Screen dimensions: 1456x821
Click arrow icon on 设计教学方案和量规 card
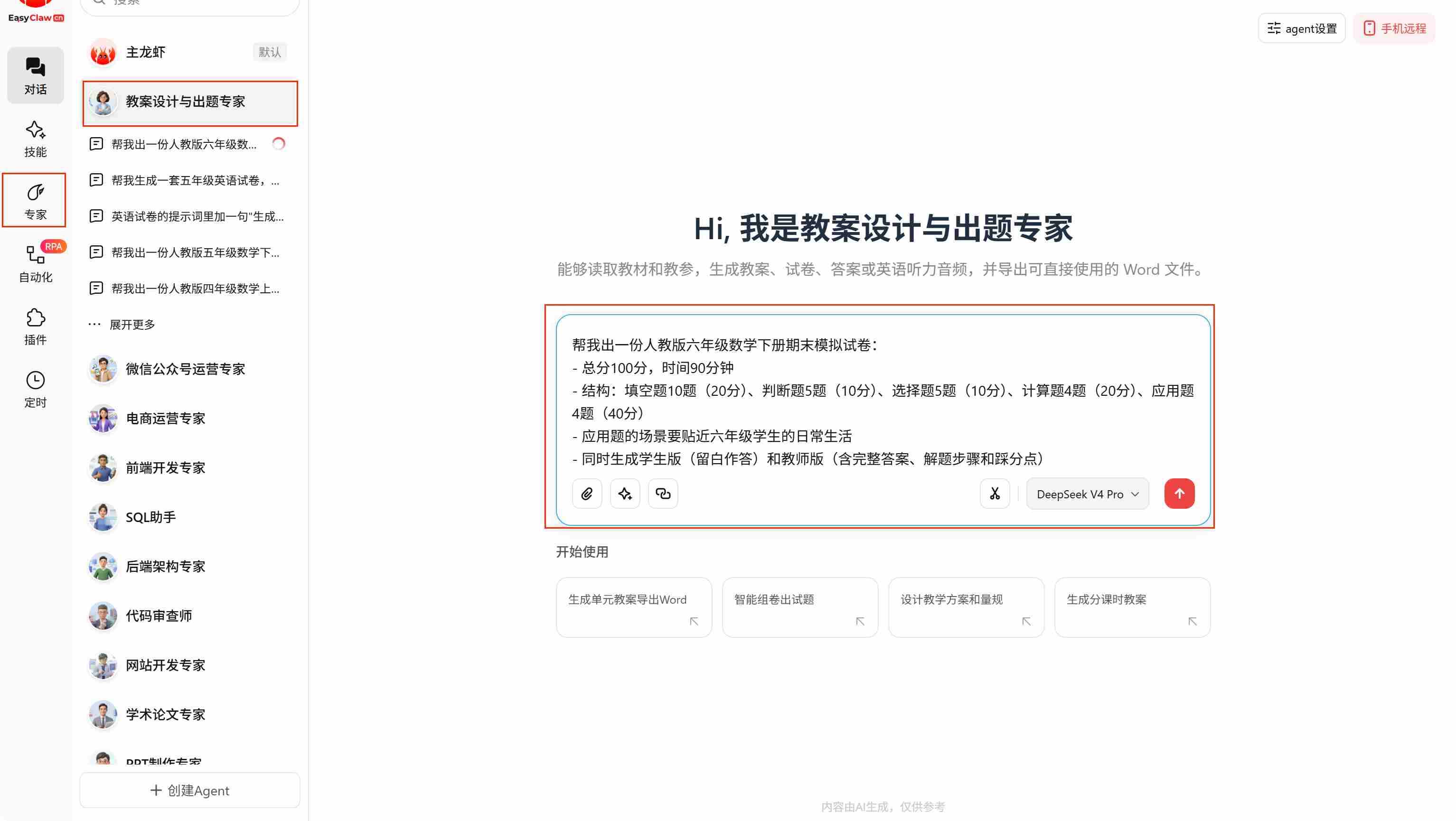point(1026,622)
